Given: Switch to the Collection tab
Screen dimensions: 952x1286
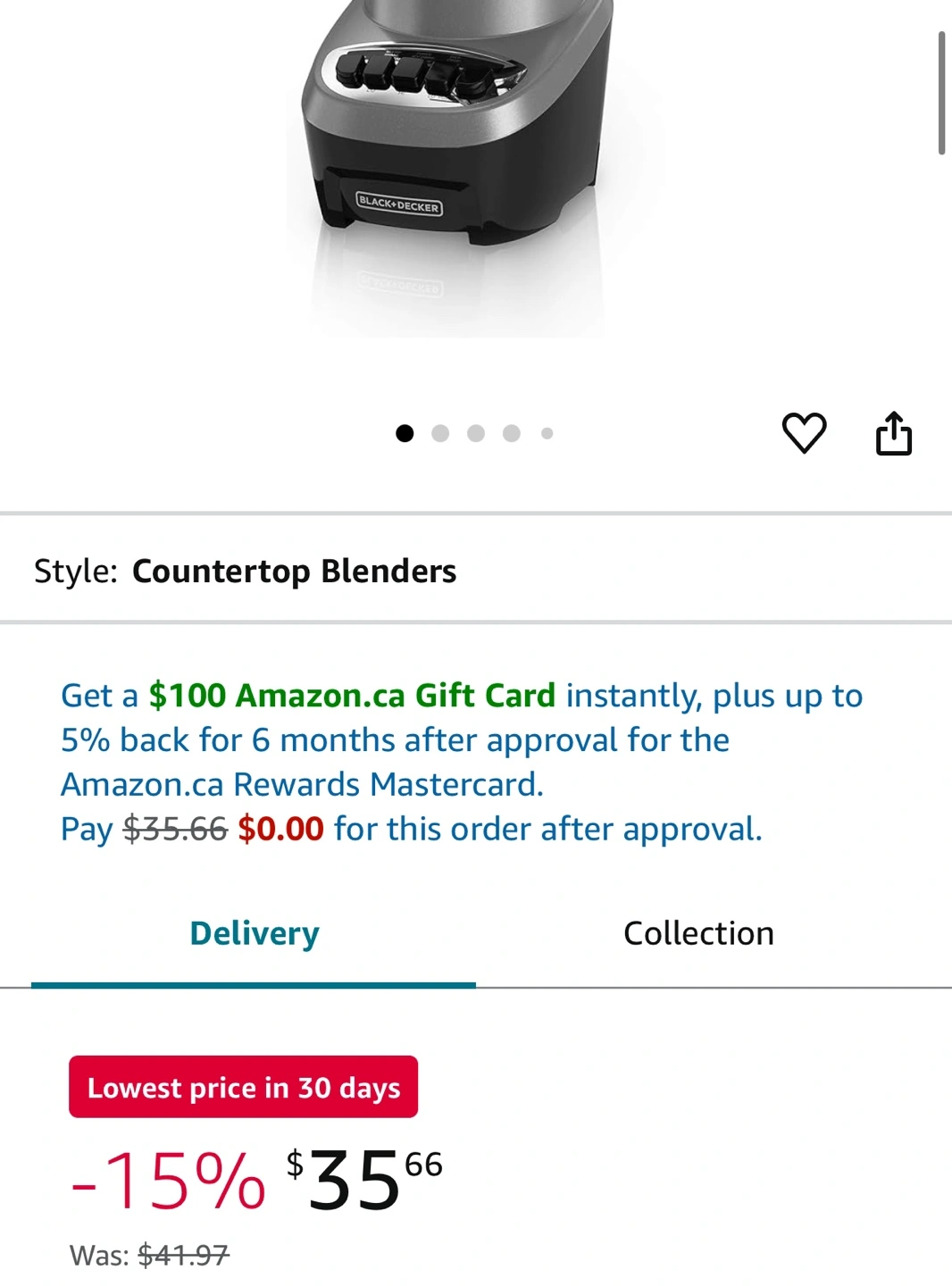Looking at the screenshot, I should click(x=698, y=934).
